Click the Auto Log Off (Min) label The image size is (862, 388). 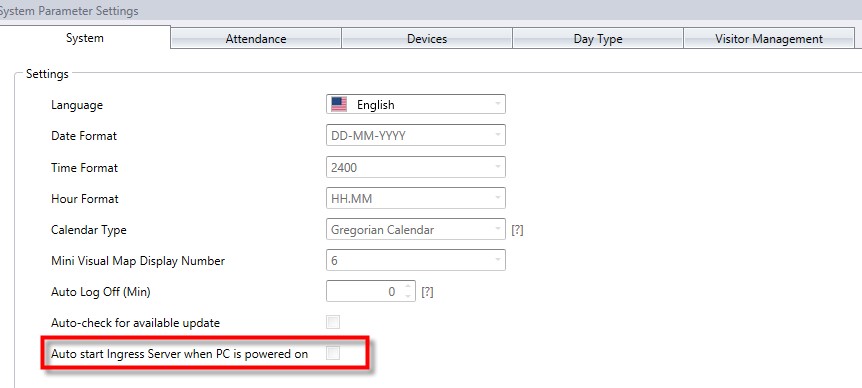pos(101,292)
